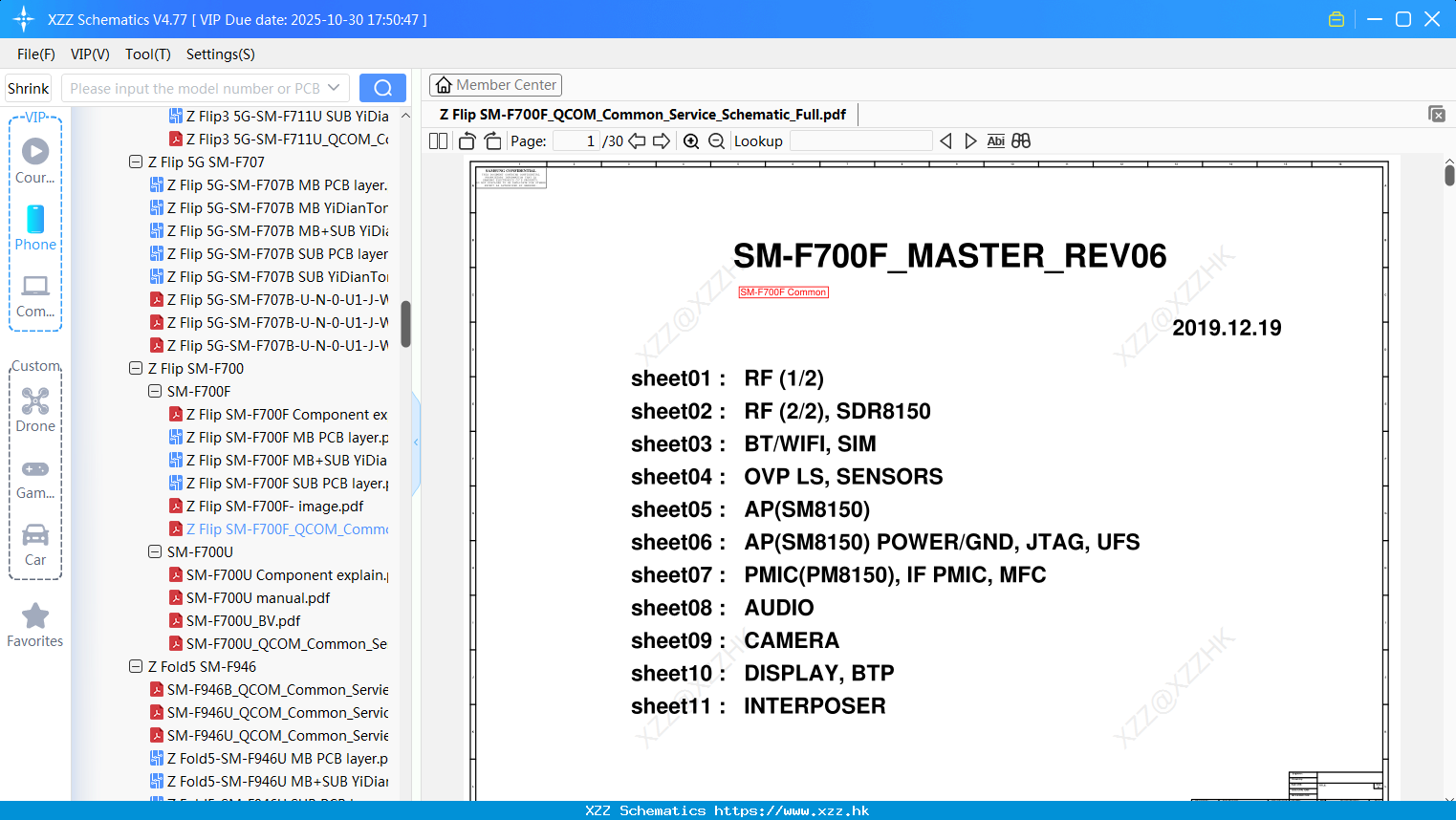Click the Lookup text field
The height and width of the screenshot is (820, 1456).
tap(860, 140)
